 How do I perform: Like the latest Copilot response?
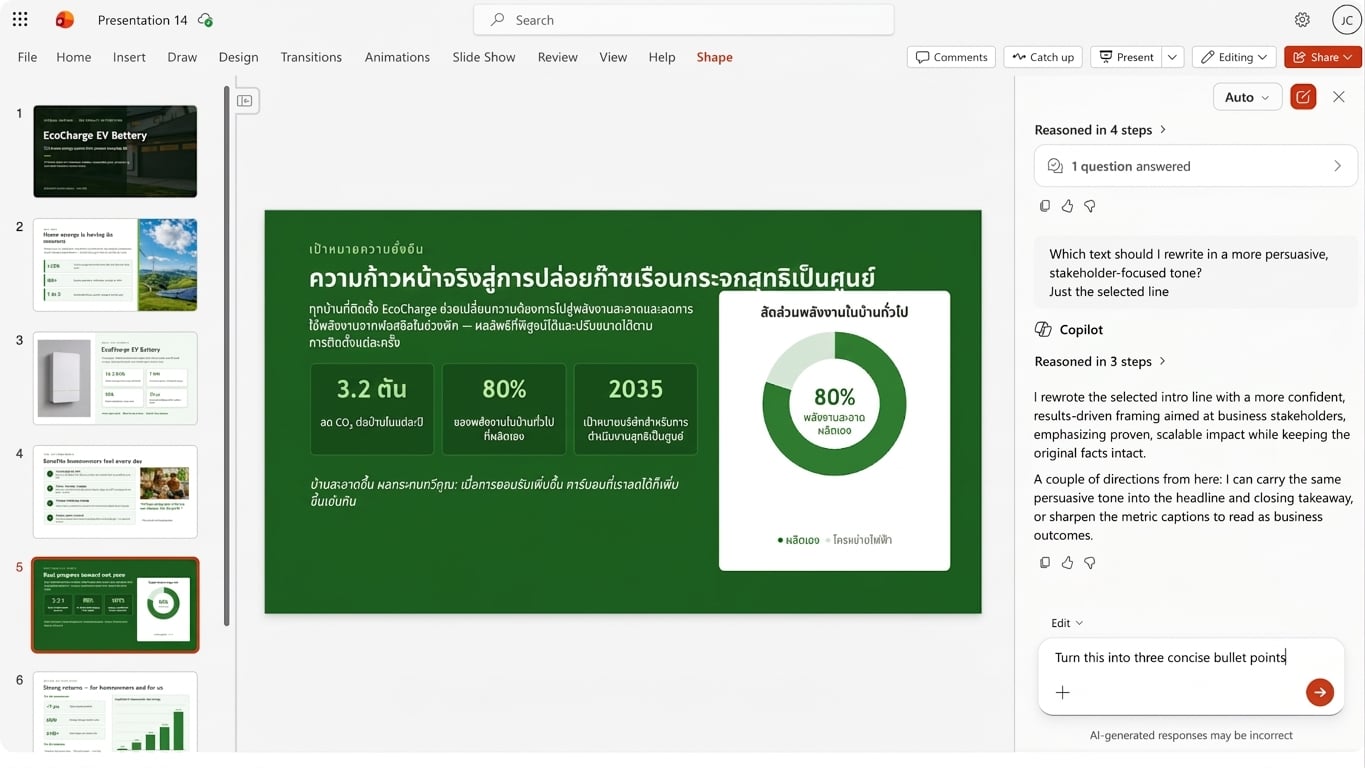(x=1067, y=563)
